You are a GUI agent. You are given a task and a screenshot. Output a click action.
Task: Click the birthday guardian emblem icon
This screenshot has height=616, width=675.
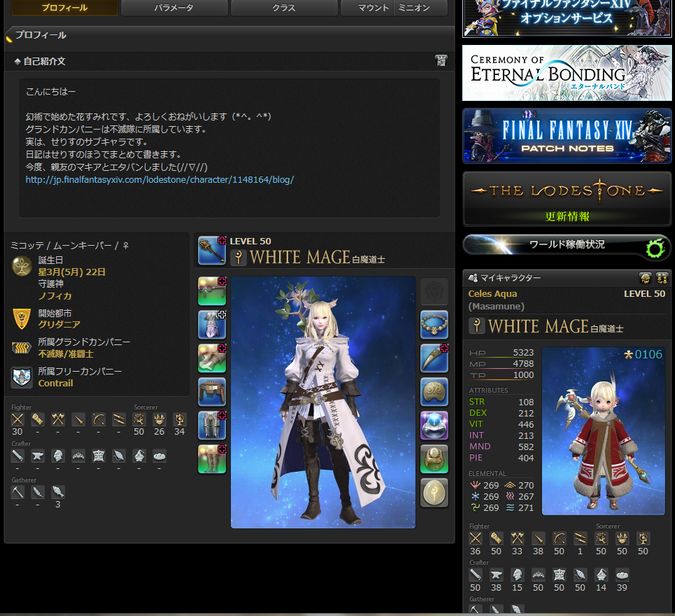pyautogui.click(x=22, y=266)
